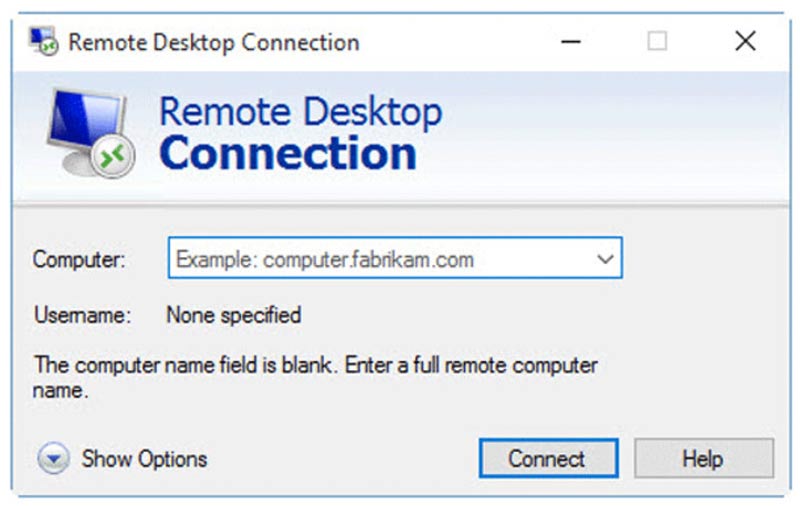Image resolution: width=800 pixels, height=506 pixels.
Task: Click the Show Options round arrow icon
Action: [53, 459]
